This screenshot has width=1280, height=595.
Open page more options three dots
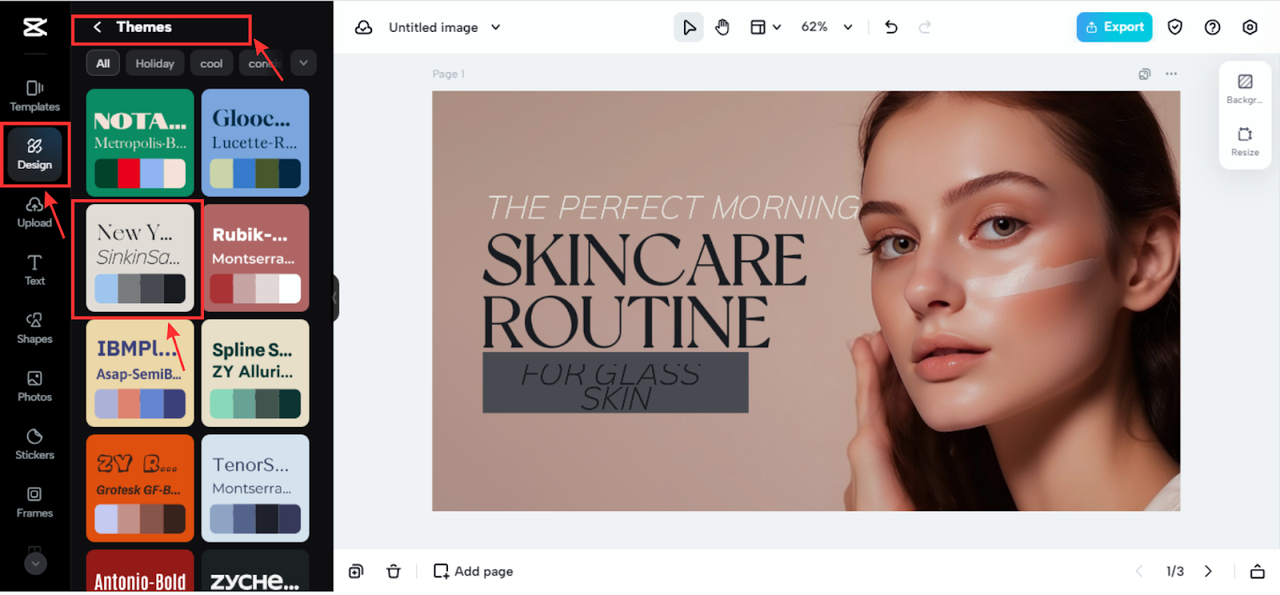[1171, 74]
